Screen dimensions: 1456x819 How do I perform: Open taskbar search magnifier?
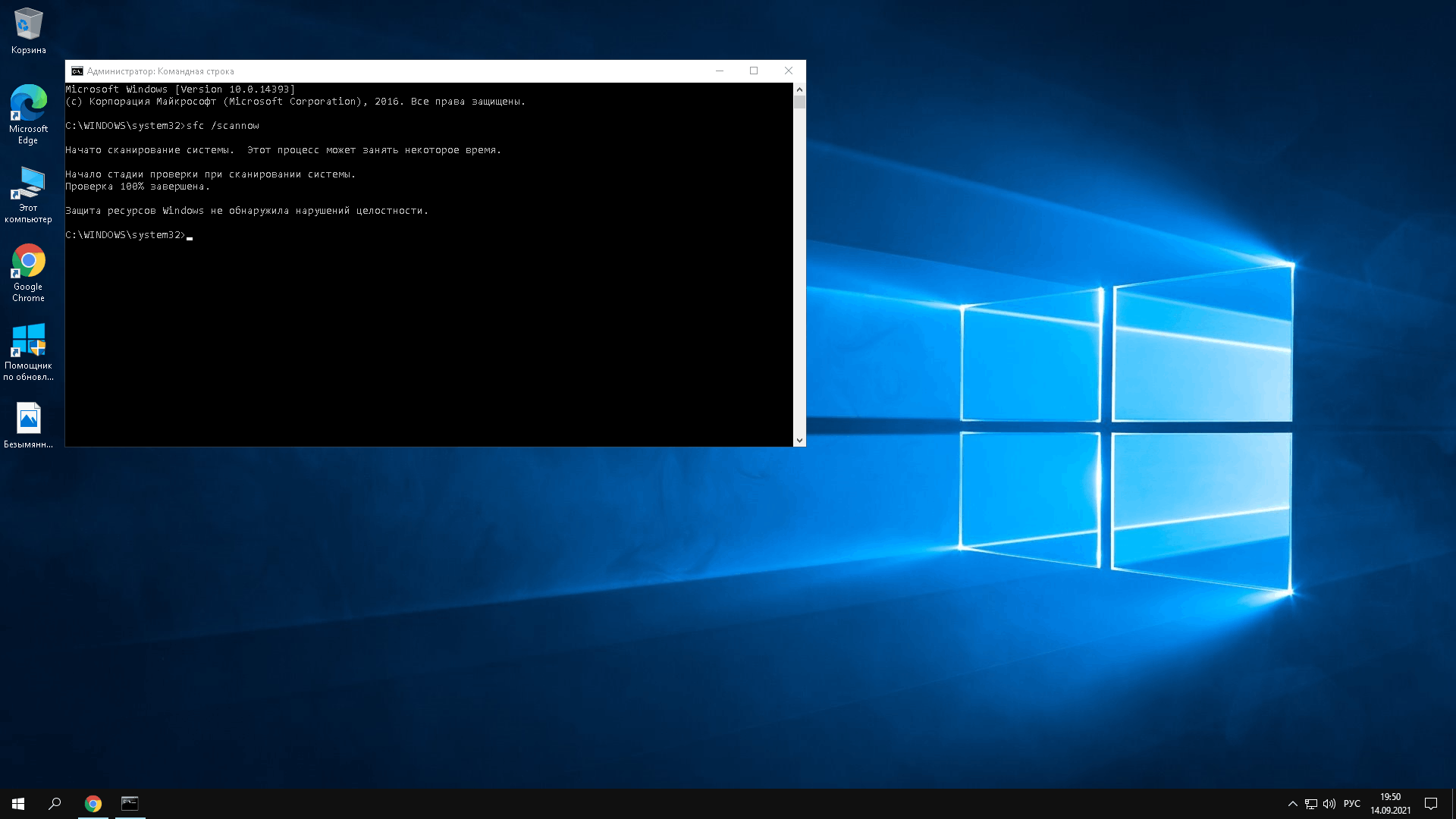[55, 804]
